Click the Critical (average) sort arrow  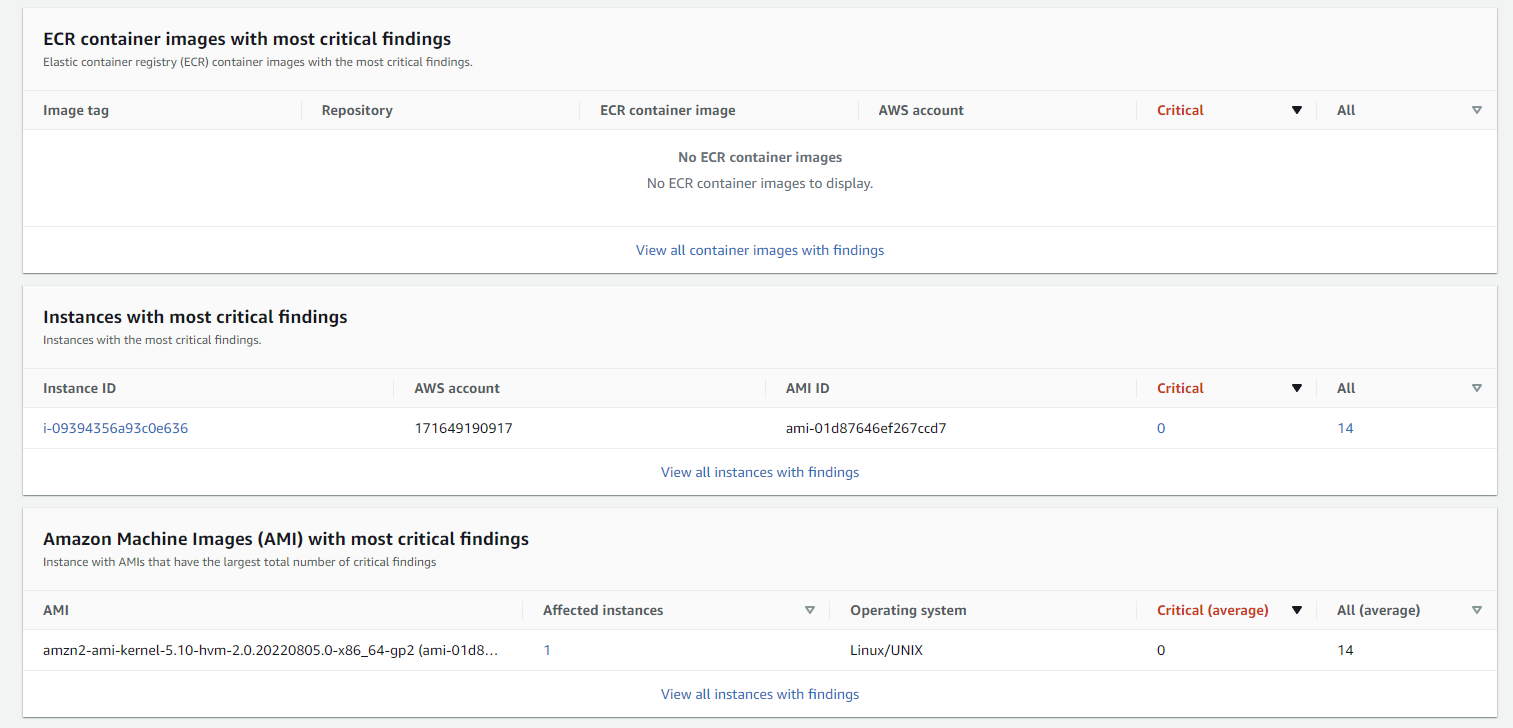1297,611
